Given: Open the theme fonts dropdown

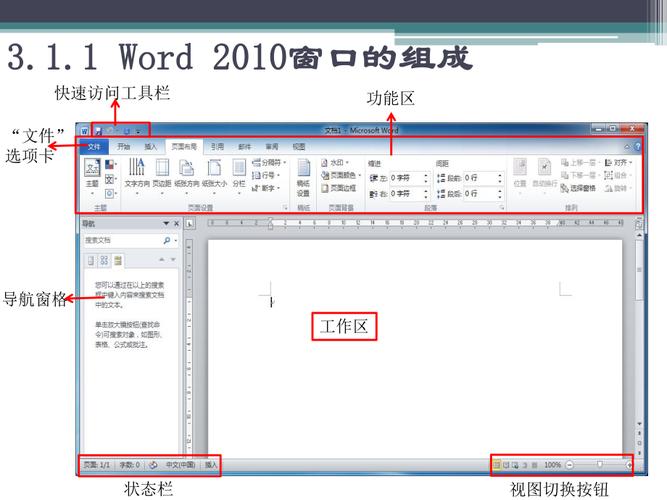Looking at the screenshot, I should pyautogui.click(x=111, y=179).
